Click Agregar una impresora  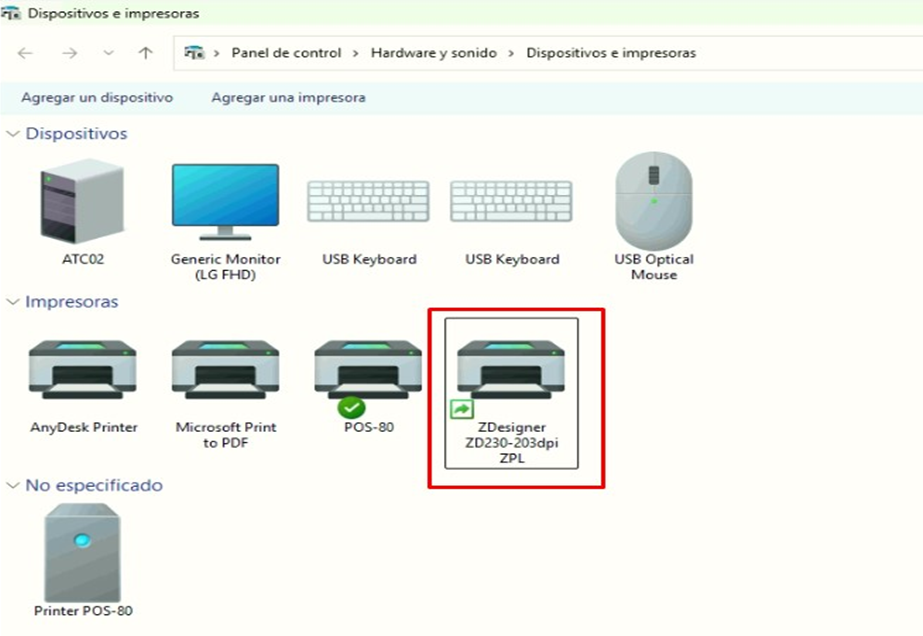pyautogui.click(x=288, y=98)
